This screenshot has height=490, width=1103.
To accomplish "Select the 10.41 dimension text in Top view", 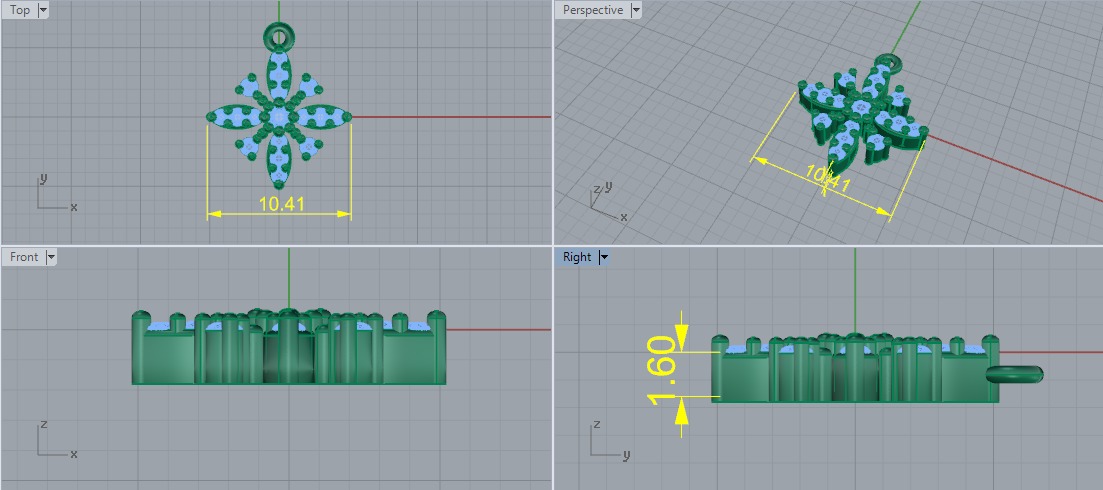I will coord(281,204).
